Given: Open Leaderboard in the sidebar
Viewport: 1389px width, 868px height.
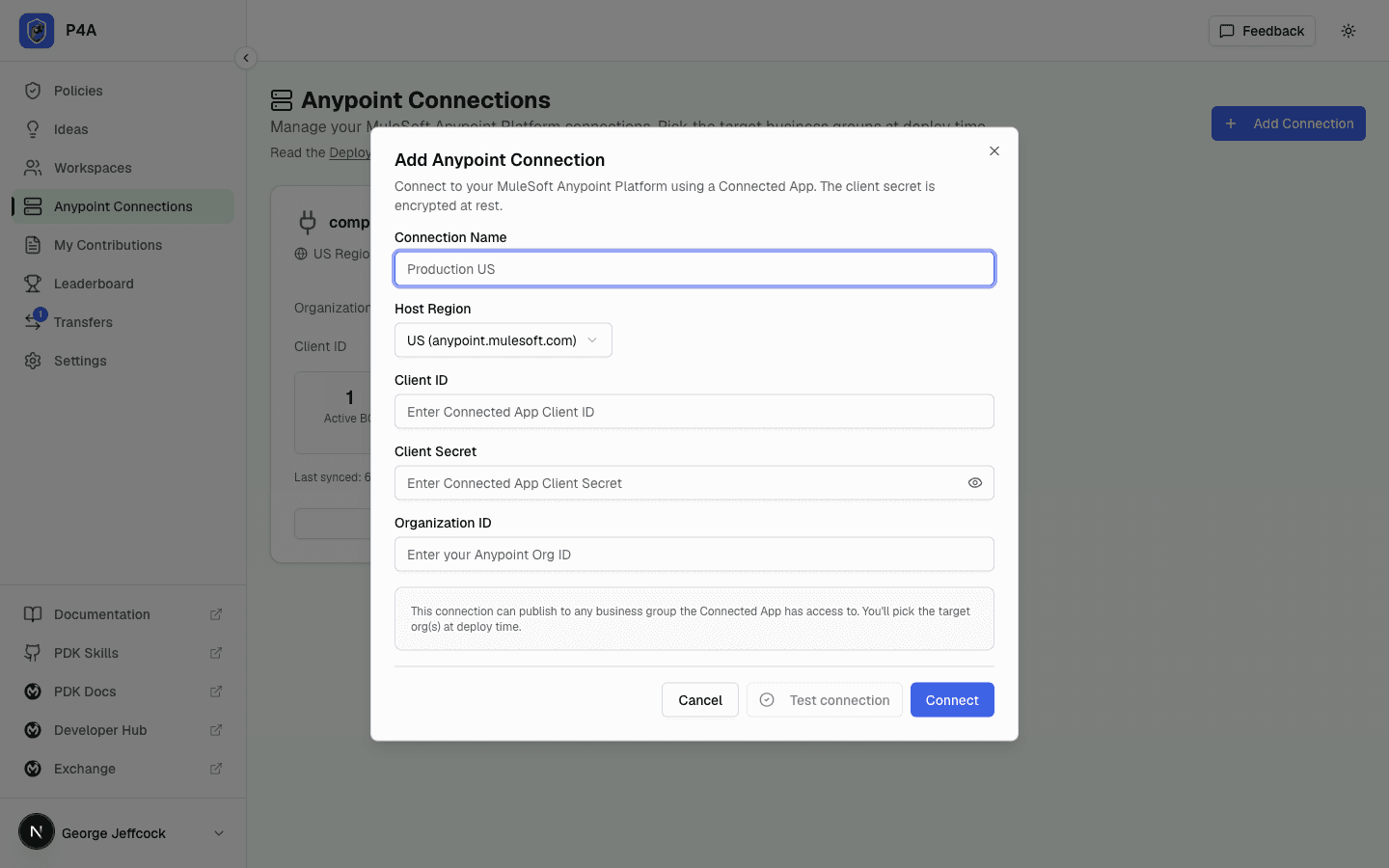Looking at the screenshot, I should tap(123, 284).
